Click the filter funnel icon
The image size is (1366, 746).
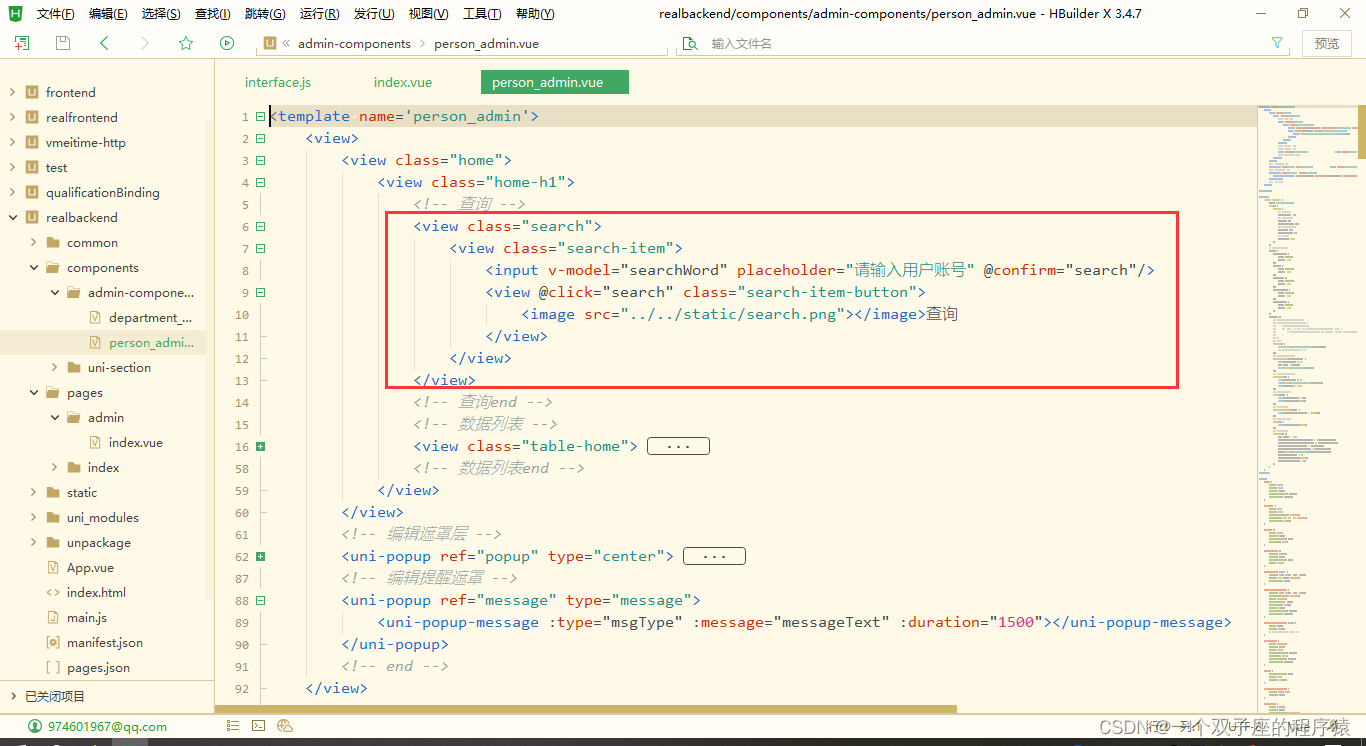(1277, 43)
